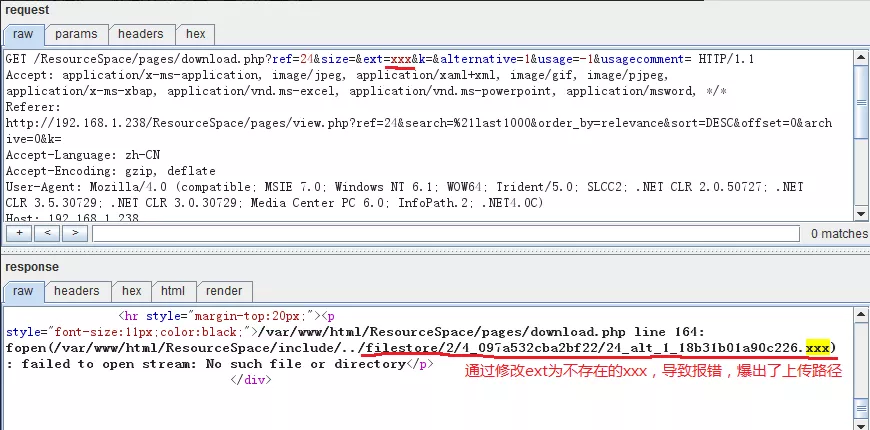The image size is (870, 430).
Task: Open the request hex tab
Action: pos(195,34)
